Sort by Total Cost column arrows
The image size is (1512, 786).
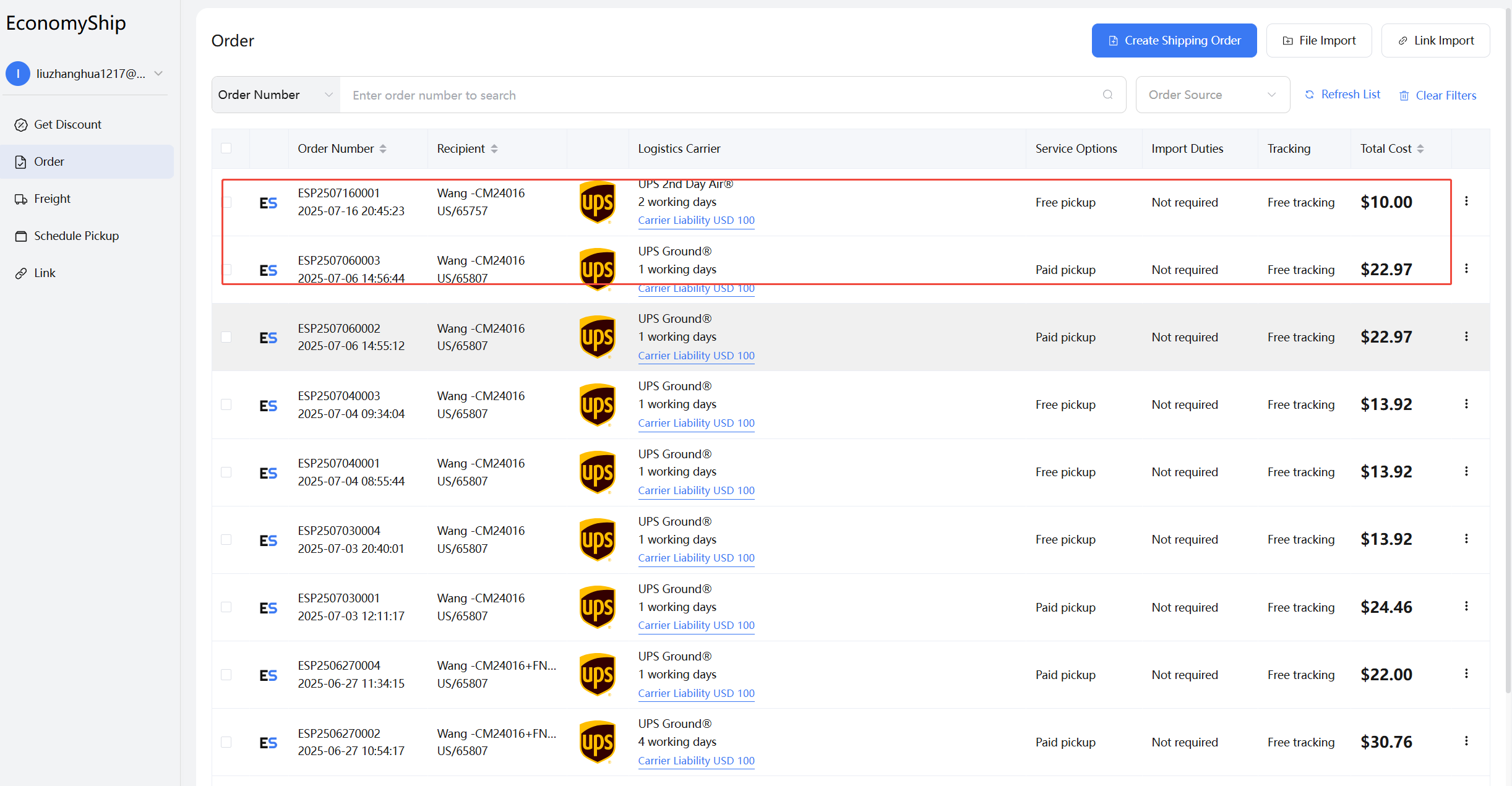click(x=1420, y=149)
